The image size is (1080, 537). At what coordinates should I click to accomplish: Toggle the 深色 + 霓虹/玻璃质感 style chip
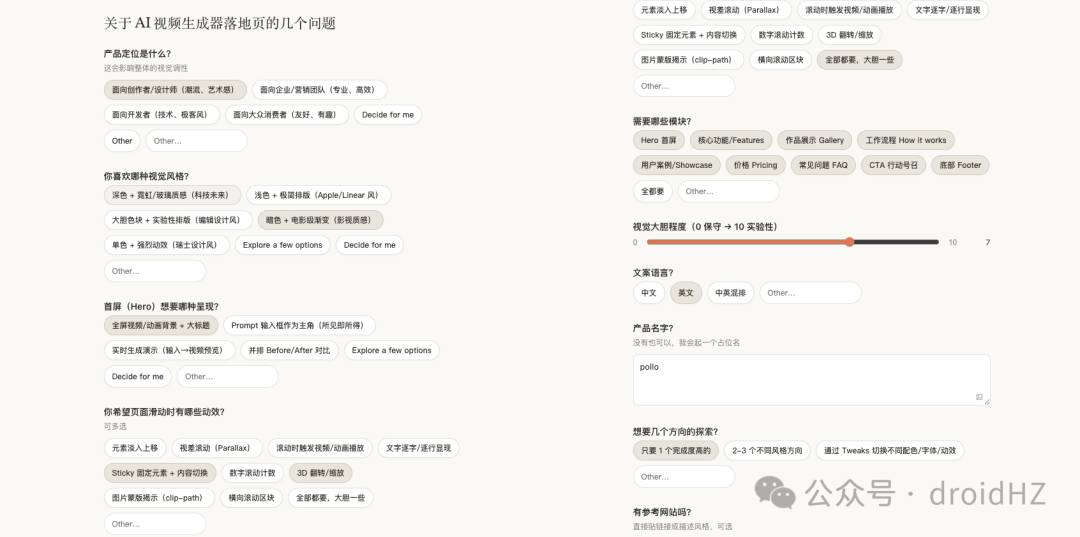(172, 195)
